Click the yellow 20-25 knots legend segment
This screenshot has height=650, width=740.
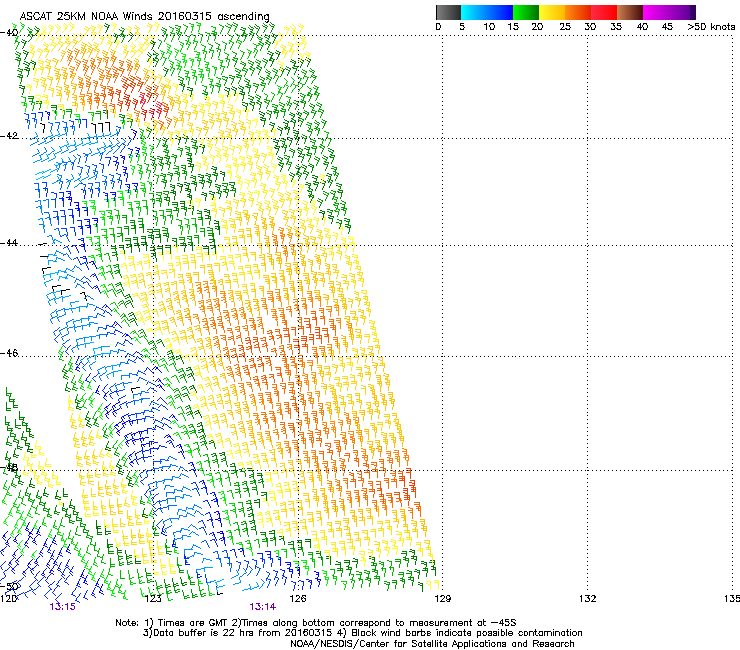pyautogui.click(x=552, y=12)
